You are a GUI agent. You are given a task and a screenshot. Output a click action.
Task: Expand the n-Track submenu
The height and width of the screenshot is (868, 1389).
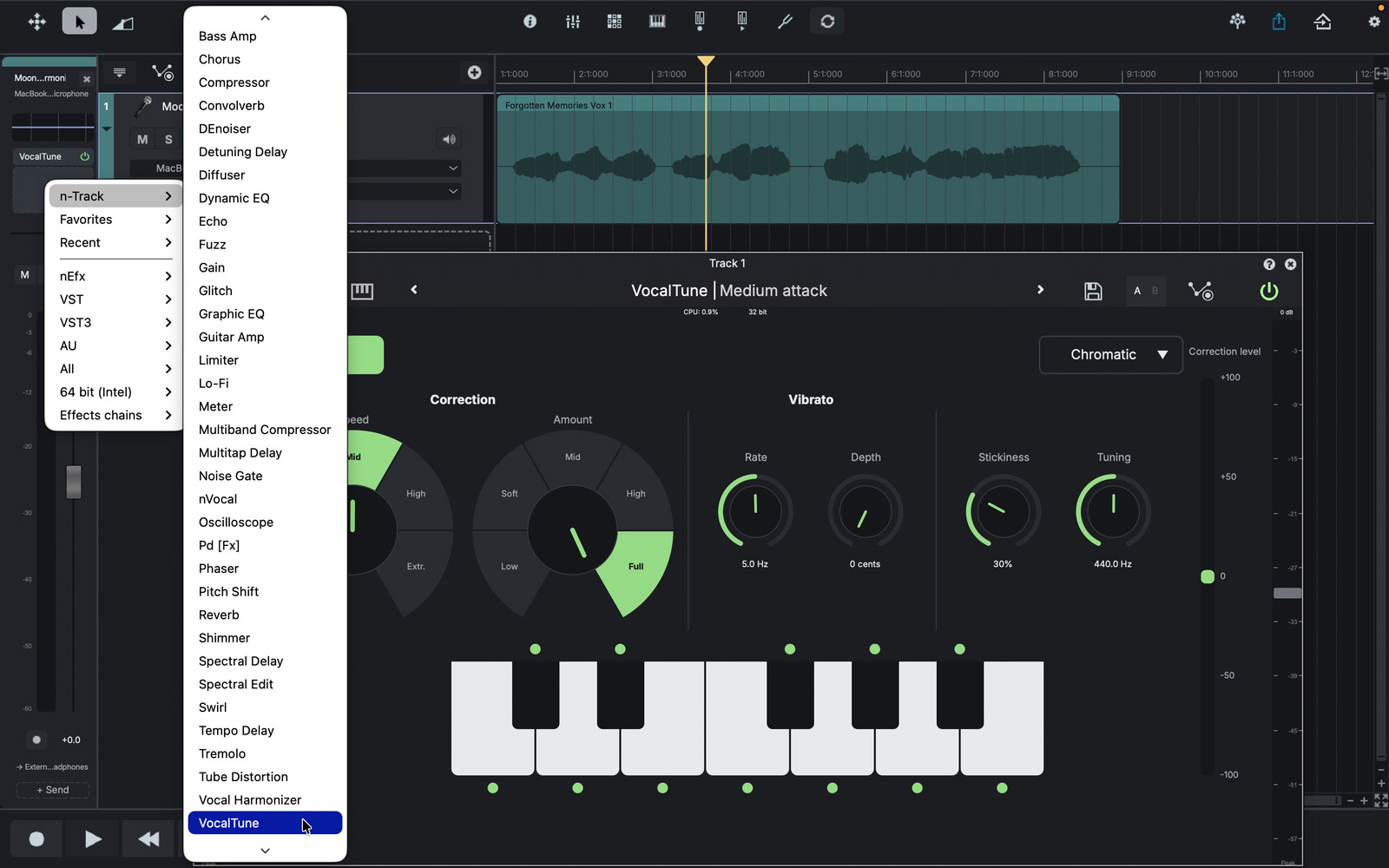tap(115, 196)
